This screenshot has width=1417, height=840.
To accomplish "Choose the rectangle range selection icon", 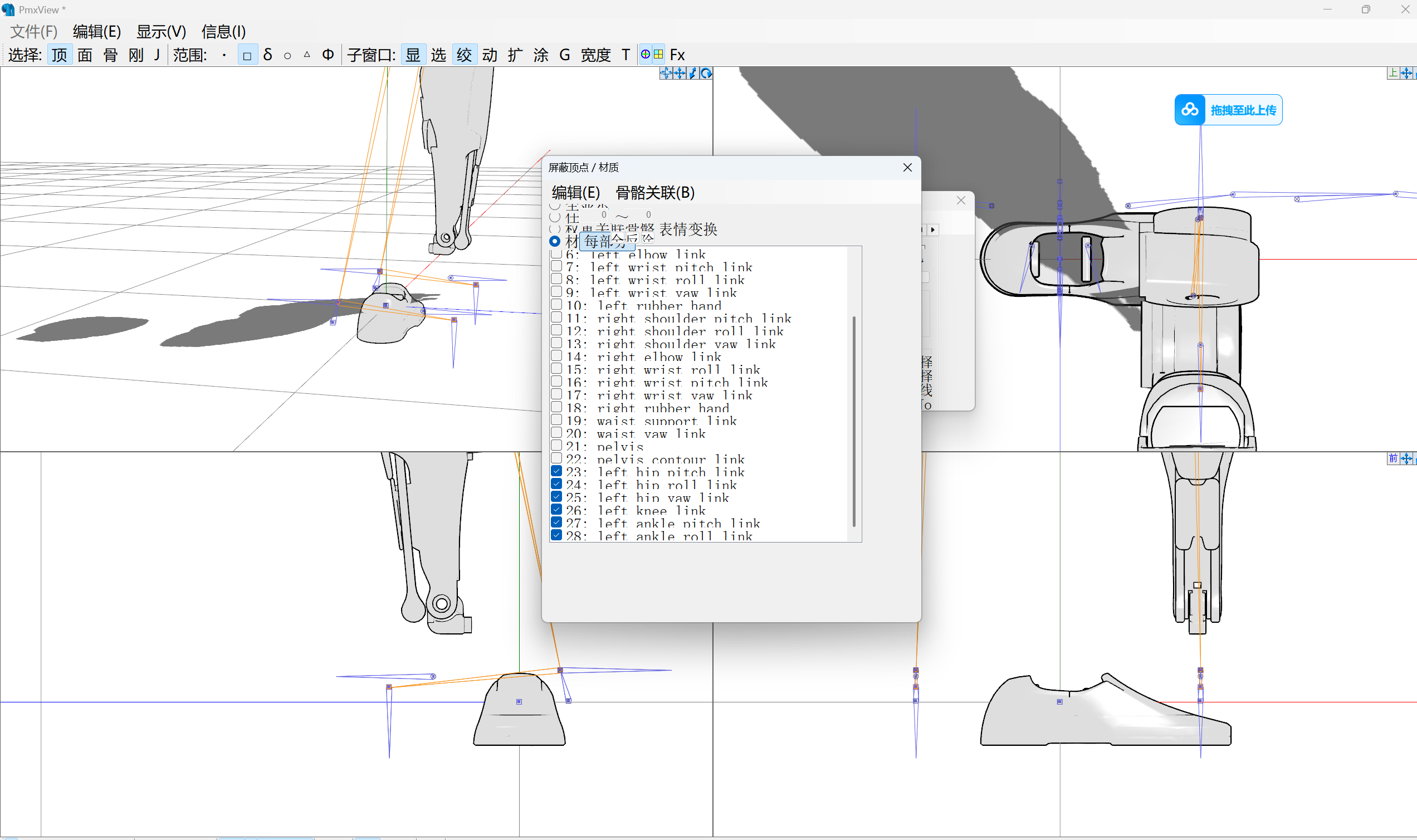I will point(247,56).
